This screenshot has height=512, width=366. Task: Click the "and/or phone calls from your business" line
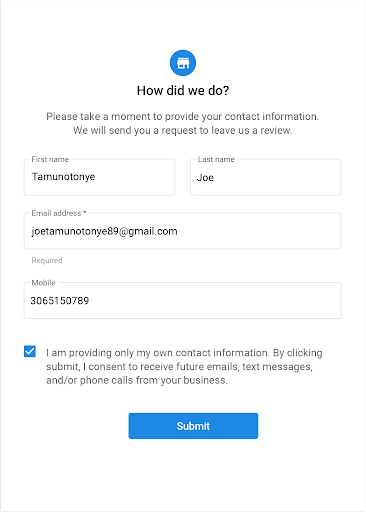pos(137,380)
